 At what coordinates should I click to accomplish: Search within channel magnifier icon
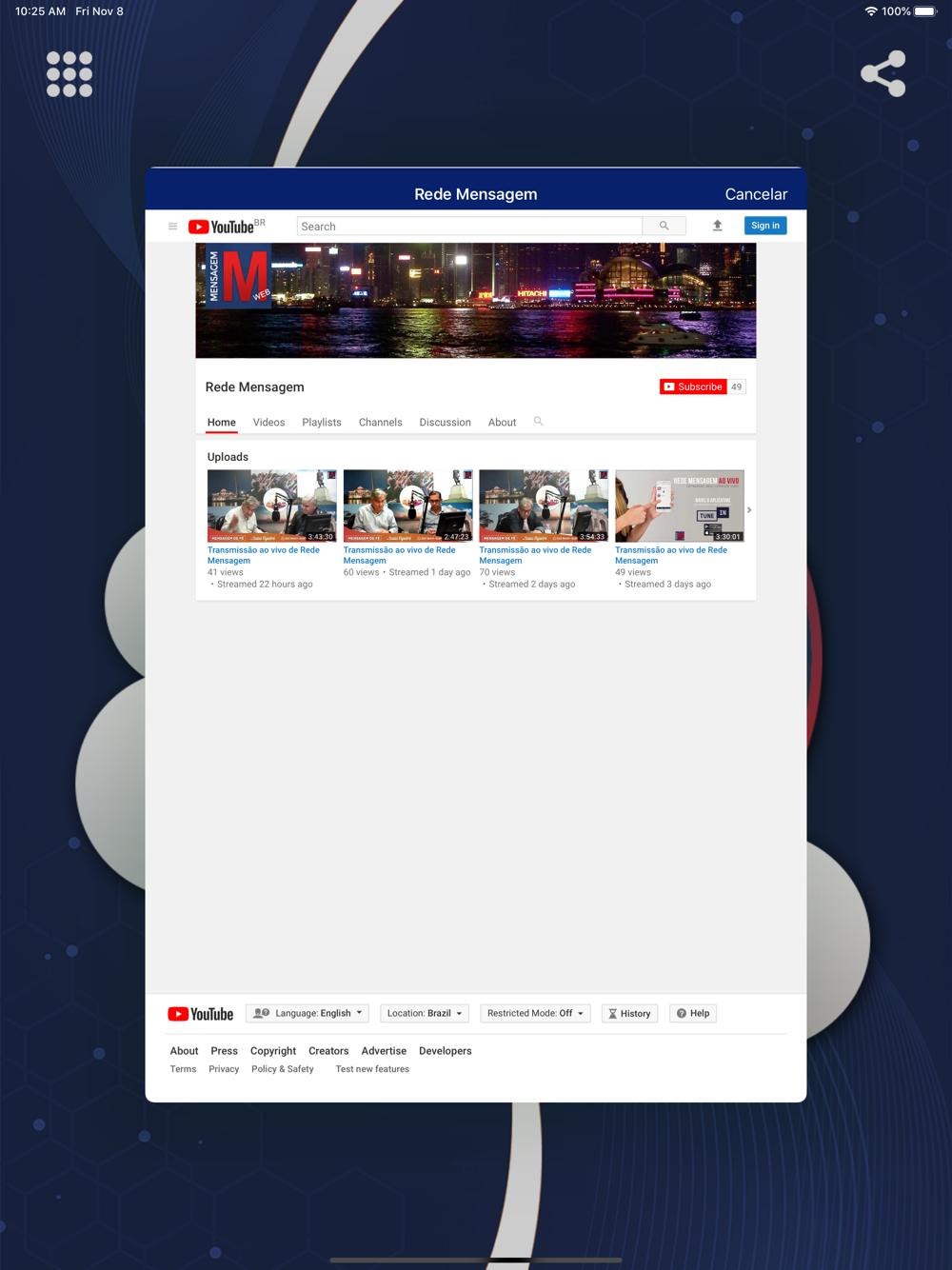(x=539, y=421)
